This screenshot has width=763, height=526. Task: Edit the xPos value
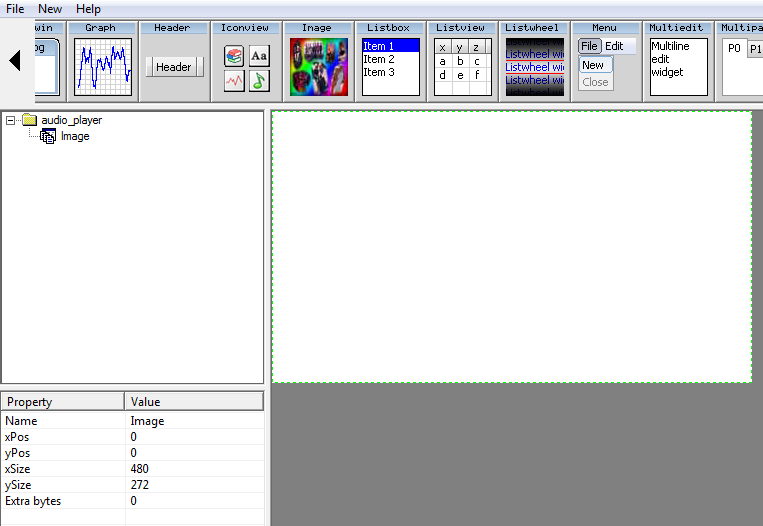pos(195,436)
